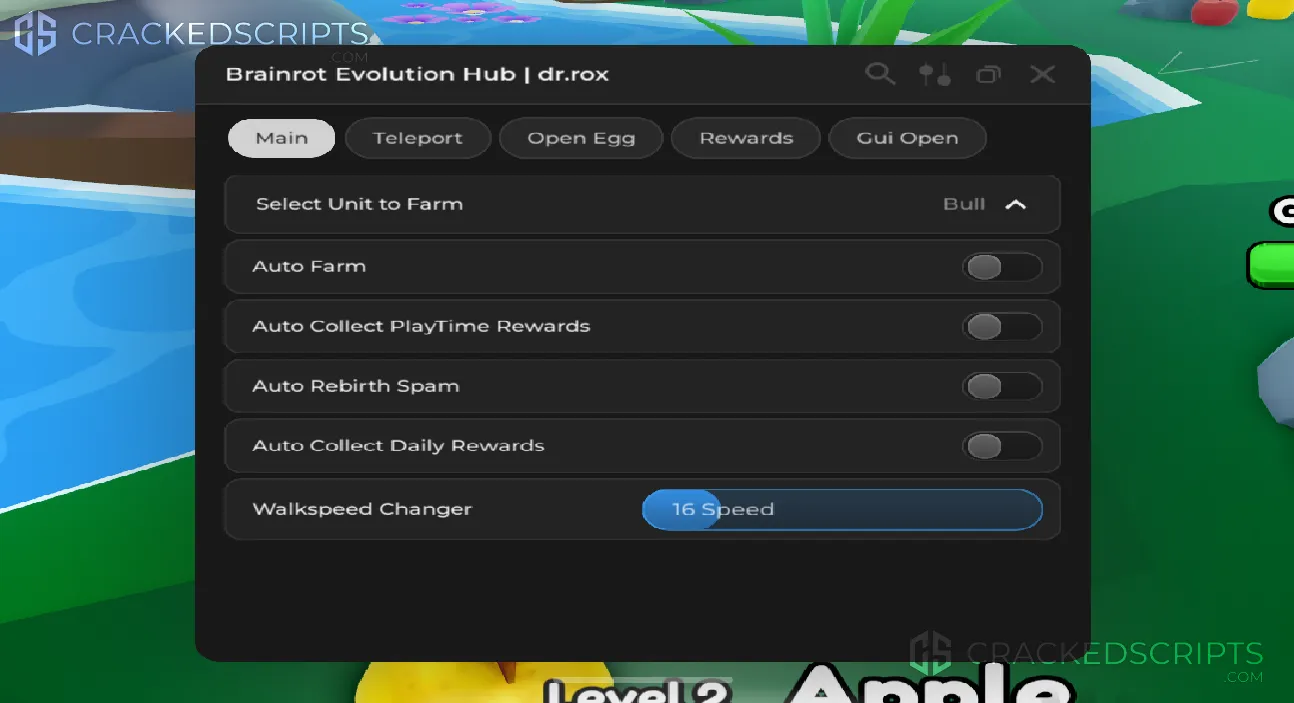Screen dimensions: 1294x703
Task: Open the settings sliders icon
Action: tap(935, 74)
